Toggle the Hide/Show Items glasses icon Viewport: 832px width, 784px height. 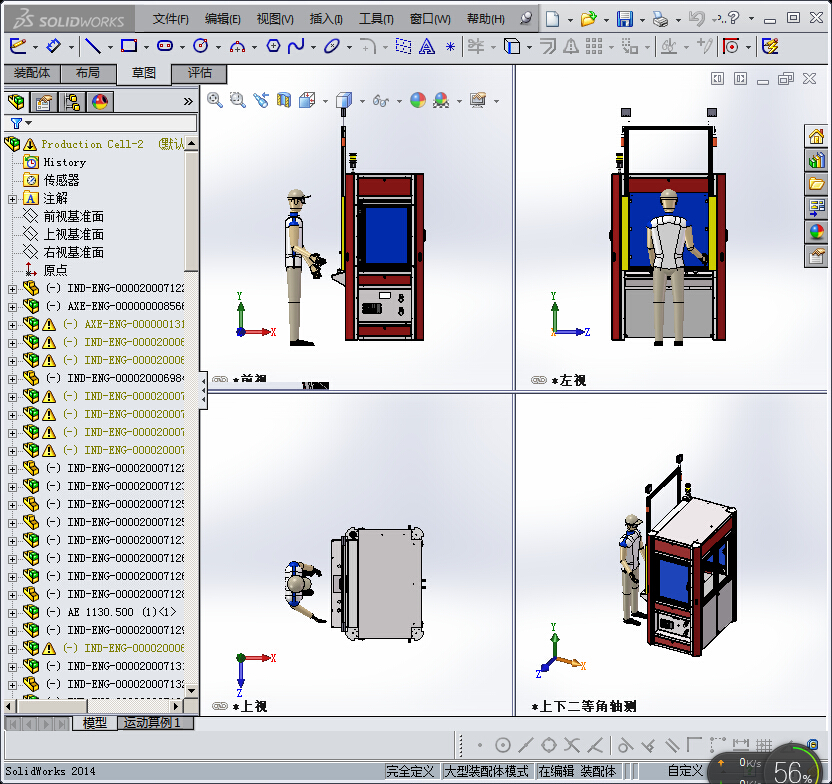(380, 100)
